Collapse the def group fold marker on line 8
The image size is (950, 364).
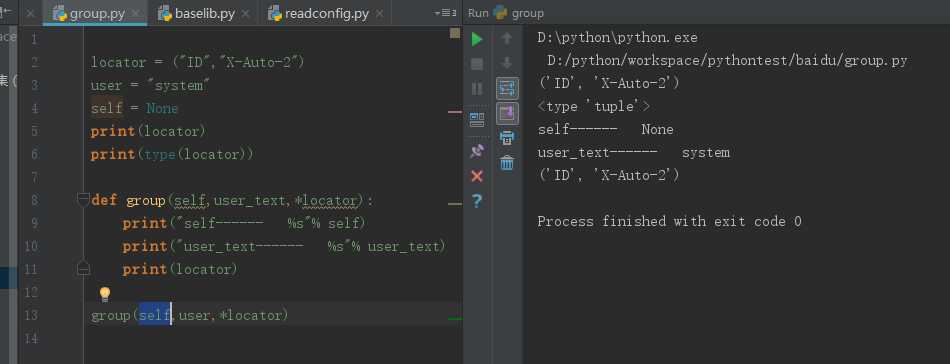coord(84,199)
